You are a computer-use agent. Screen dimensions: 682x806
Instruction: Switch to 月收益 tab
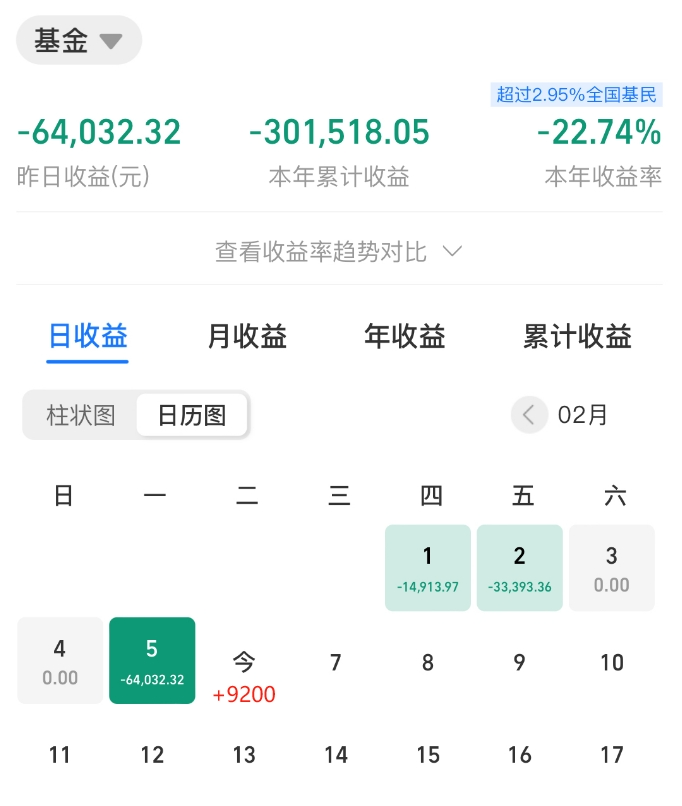247,337
